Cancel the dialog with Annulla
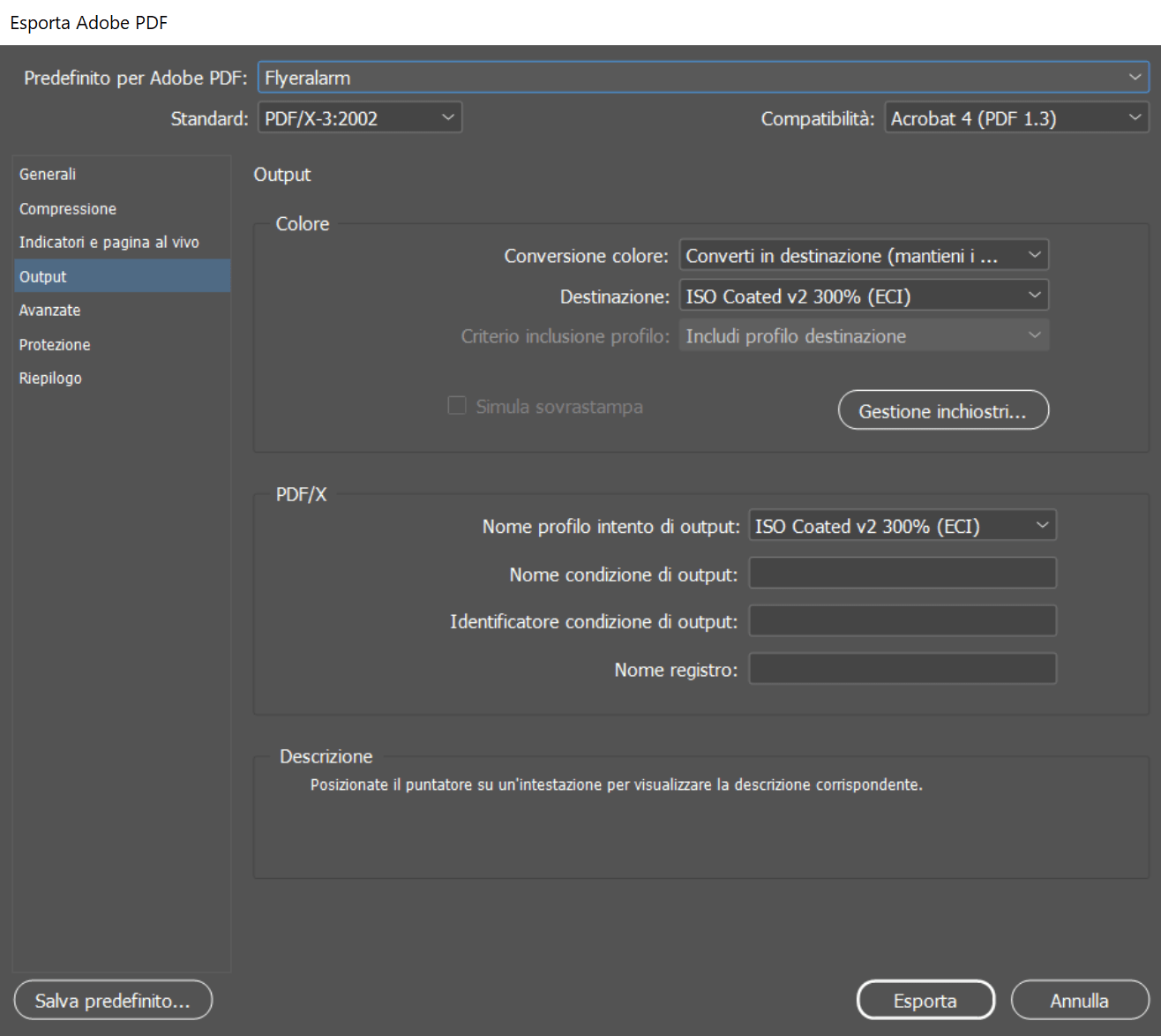The width and height of the screenshot is (1161, 1036). 1078,1001
